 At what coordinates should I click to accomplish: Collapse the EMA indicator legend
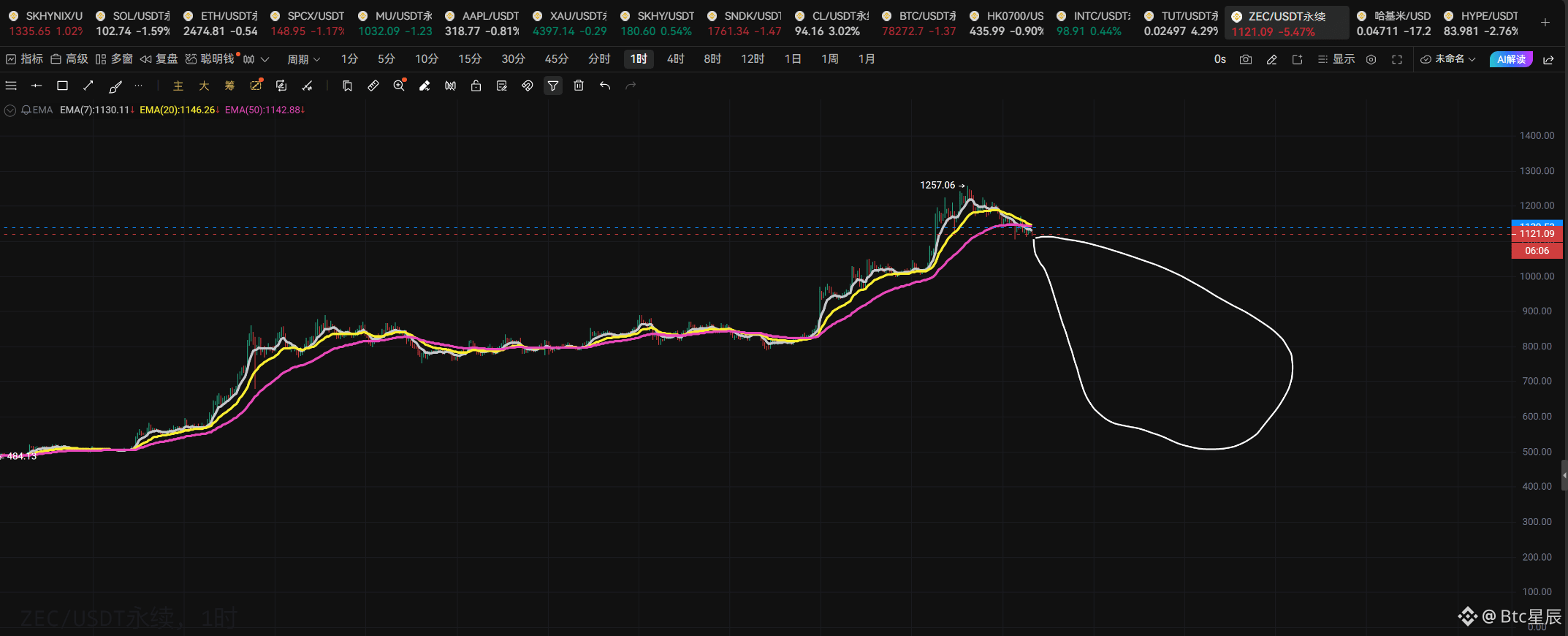coord(10,110)
